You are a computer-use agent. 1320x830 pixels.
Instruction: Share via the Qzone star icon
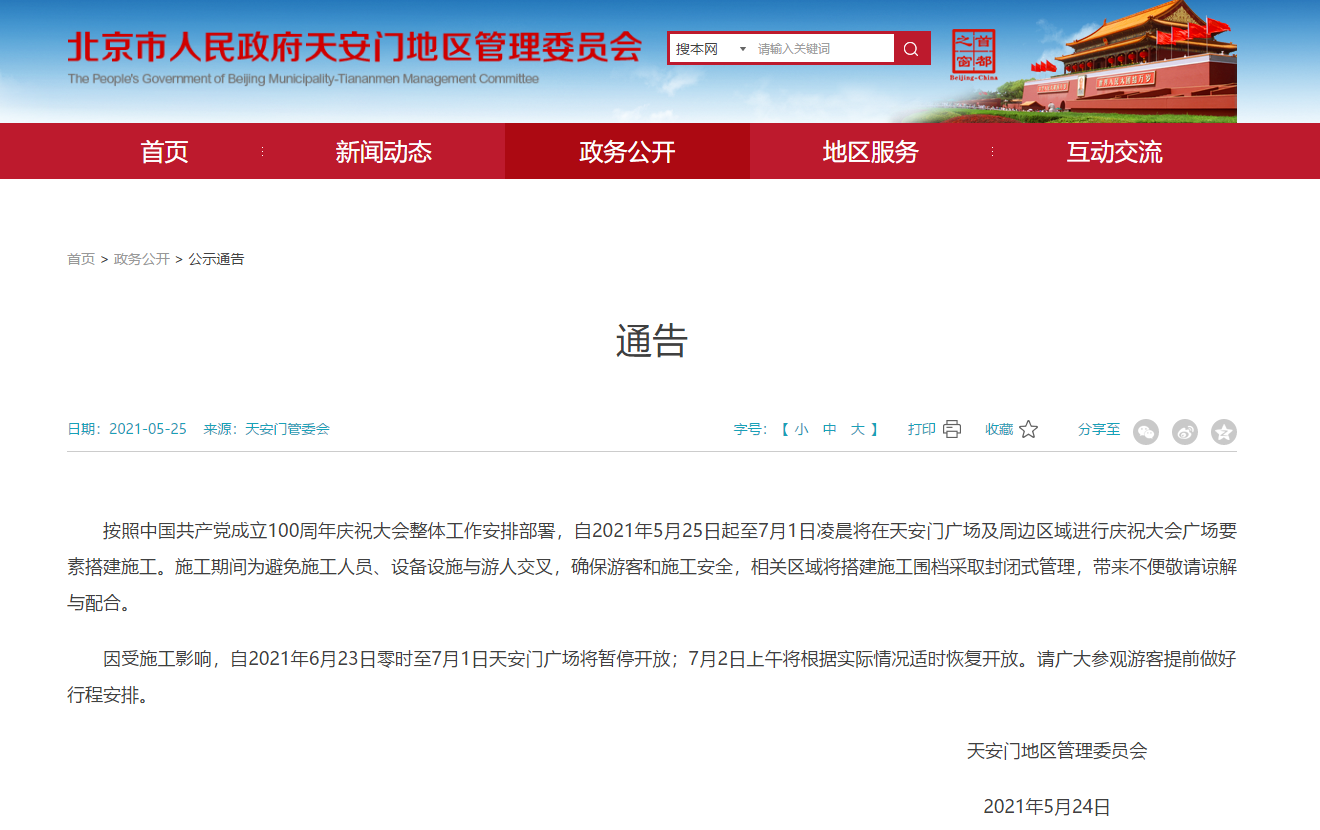tap(1224, 432)
